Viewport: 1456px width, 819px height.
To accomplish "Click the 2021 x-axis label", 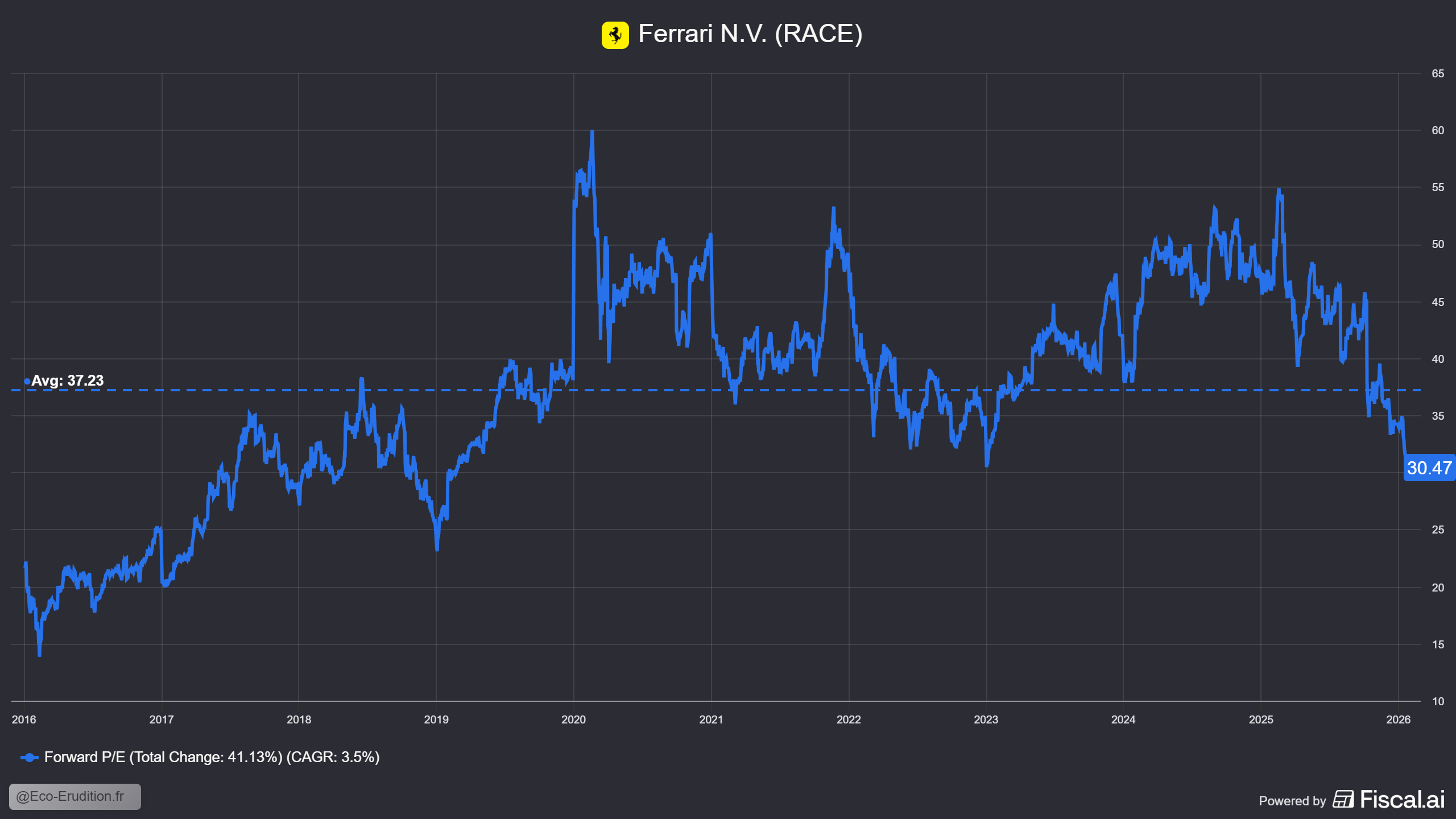I will [x=711, y=719].
